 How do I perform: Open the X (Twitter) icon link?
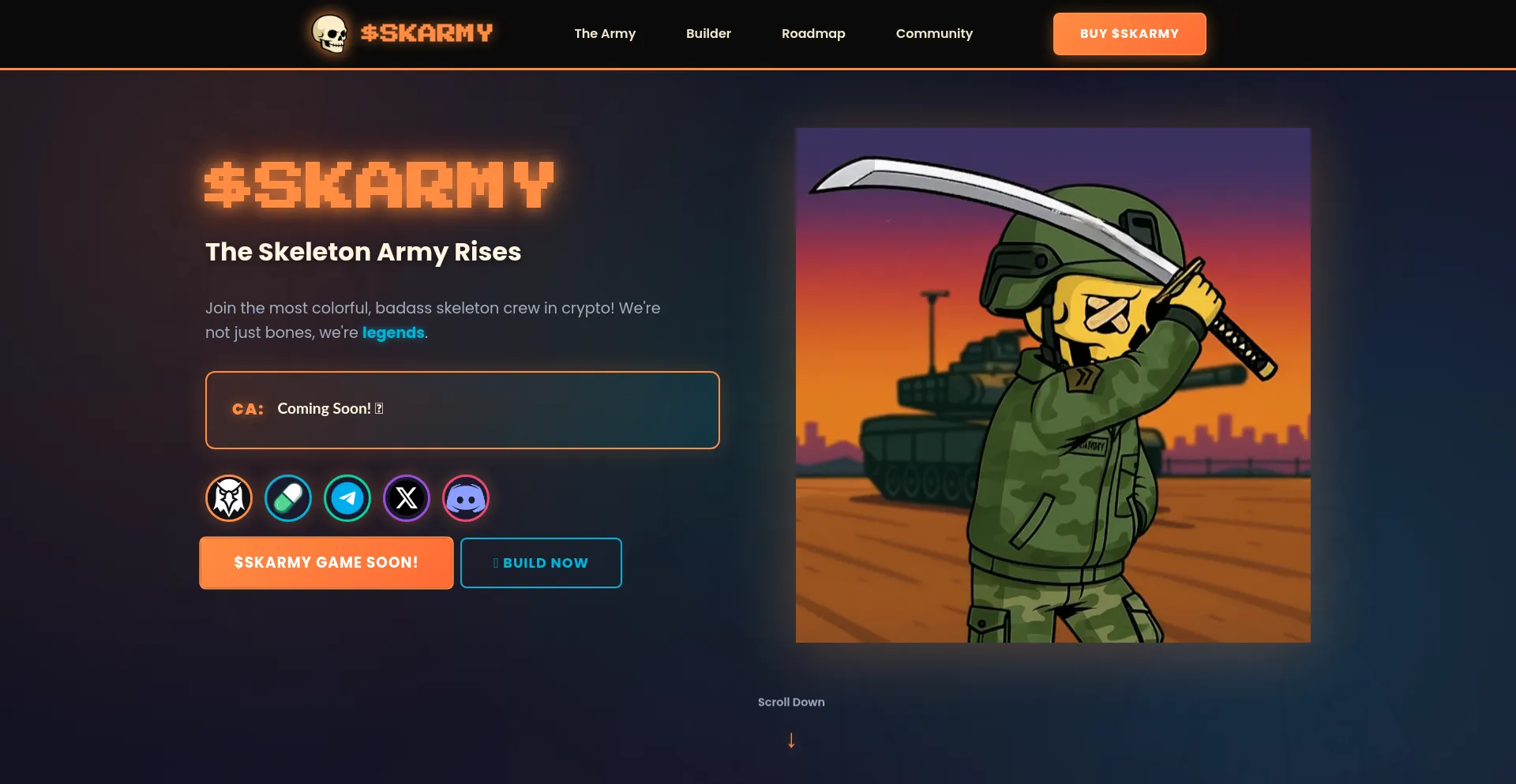[407, 498]
